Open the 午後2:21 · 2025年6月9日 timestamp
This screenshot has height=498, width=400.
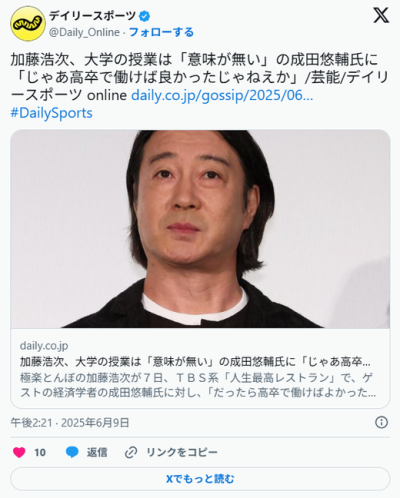tap(70, 423)
